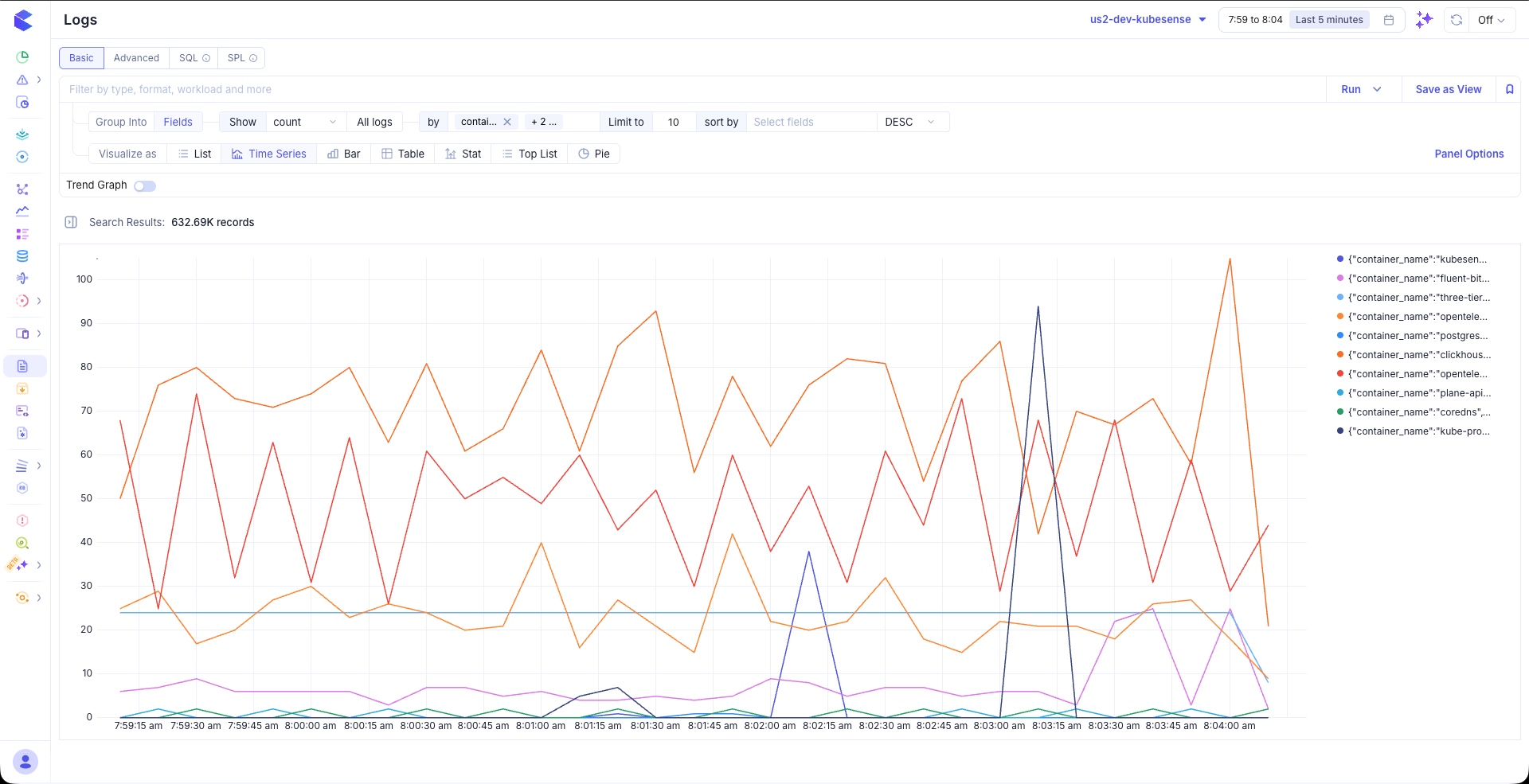Click the Limit to value field

pyautogui.click(x=674, y=122)
